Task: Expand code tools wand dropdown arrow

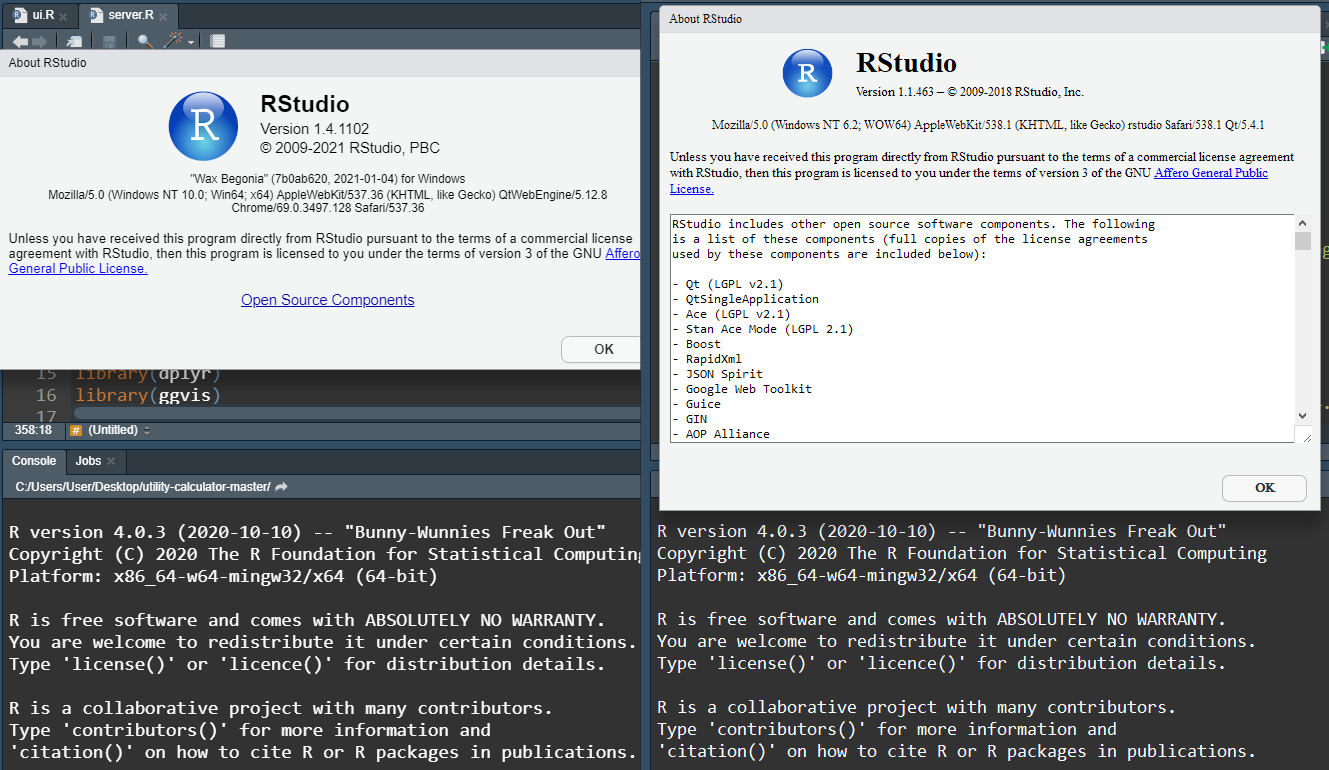Action: point(190,42)
